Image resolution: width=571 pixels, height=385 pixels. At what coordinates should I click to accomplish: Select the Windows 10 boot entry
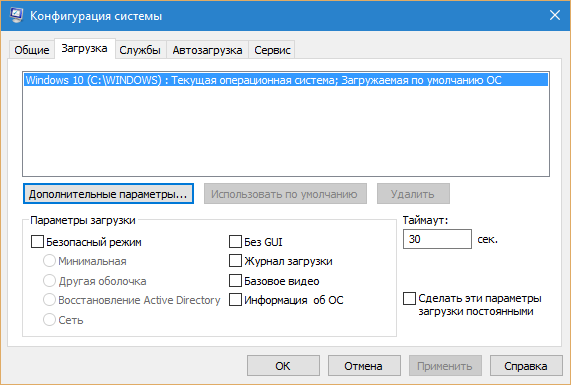coord(286,80)
